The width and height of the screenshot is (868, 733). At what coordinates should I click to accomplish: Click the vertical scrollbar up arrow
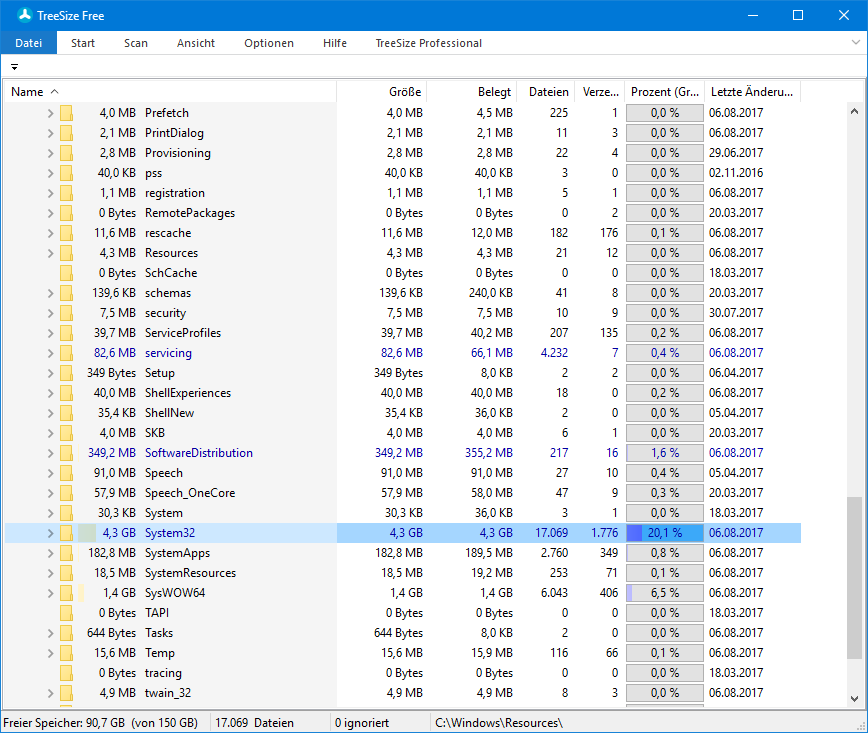[855, 111]
